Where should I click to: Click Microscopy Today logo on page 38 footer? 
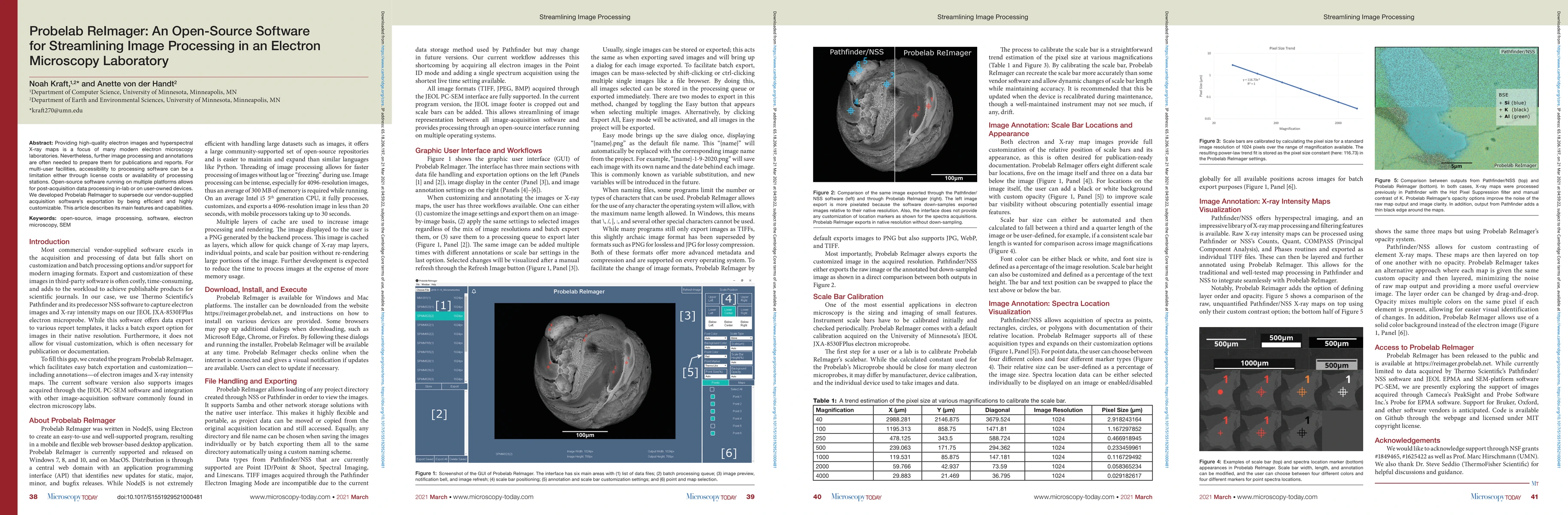pyautogui.click(x=73, y=497)
